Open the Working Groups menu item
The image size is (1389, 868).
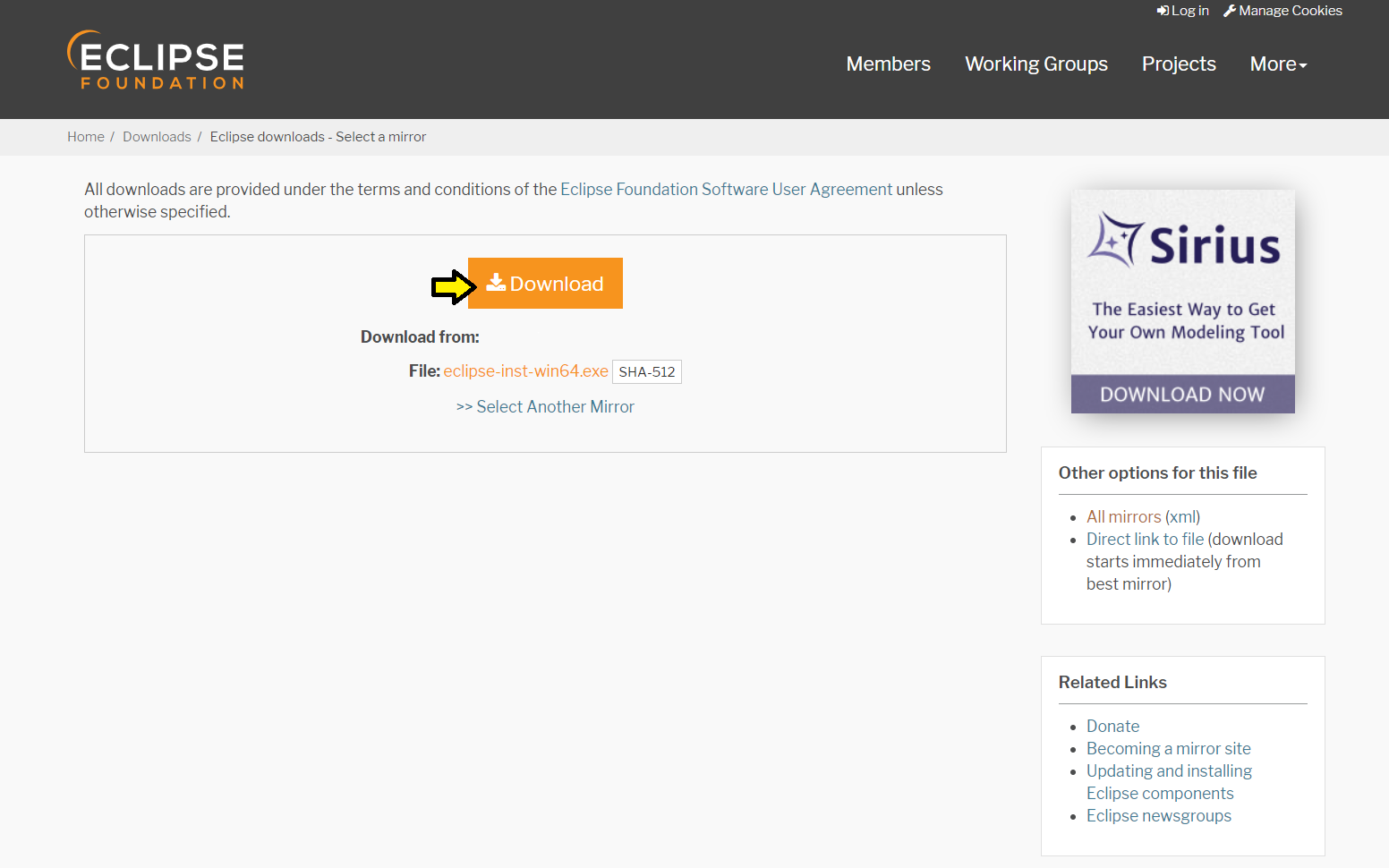[x=1036, y=64]
